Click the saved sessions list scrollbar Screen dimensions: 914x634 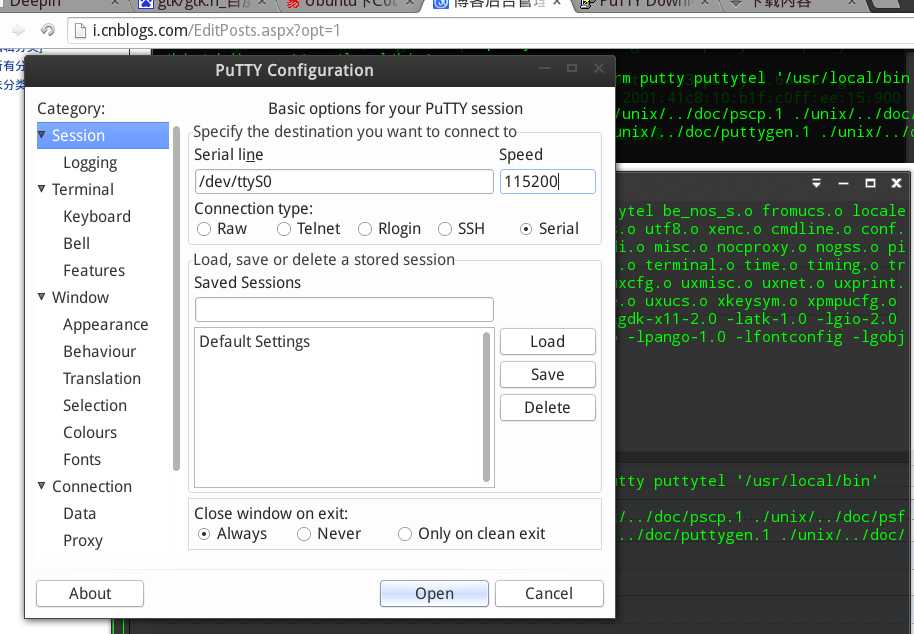(x=486, y=407)
